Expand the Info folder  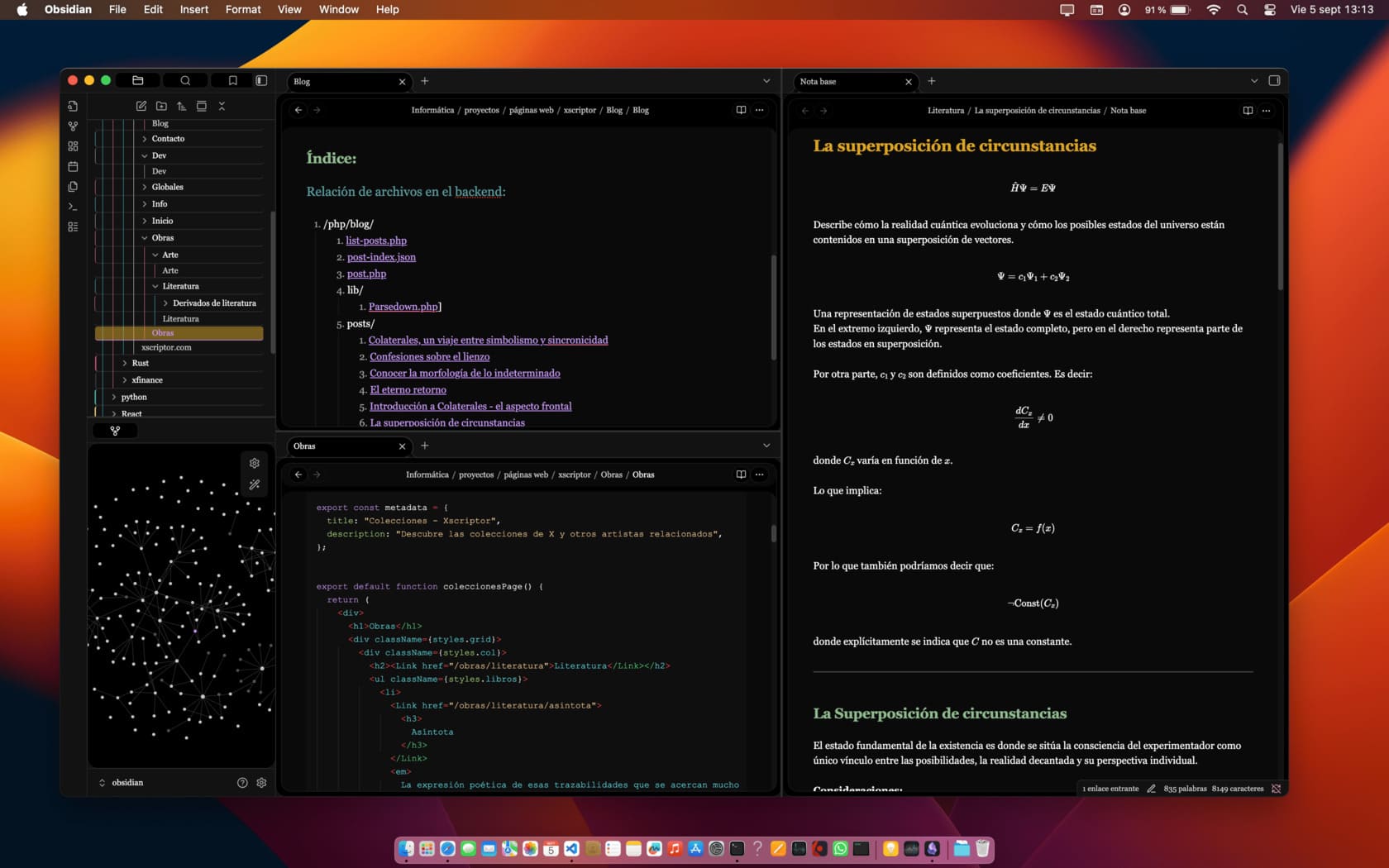[x=145, y=204]
